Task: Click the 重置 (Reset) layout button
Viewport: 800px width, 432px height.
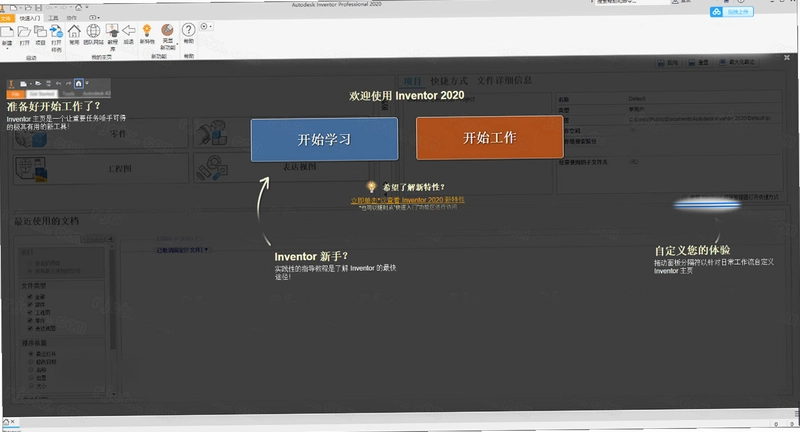Action: [698, 62]
